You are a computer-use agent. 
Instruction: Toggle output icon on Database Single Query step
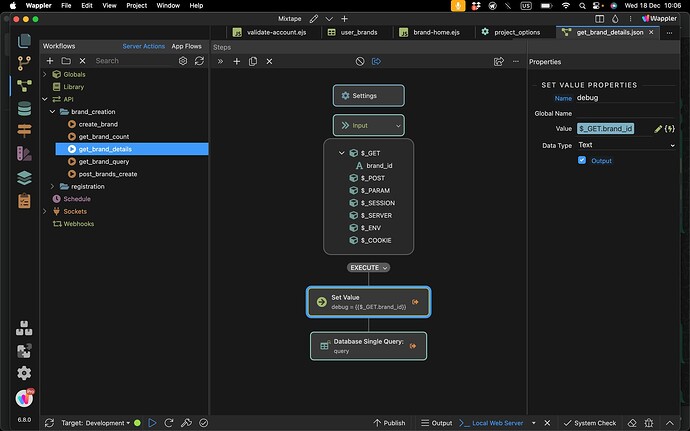(x=413, y=346)
